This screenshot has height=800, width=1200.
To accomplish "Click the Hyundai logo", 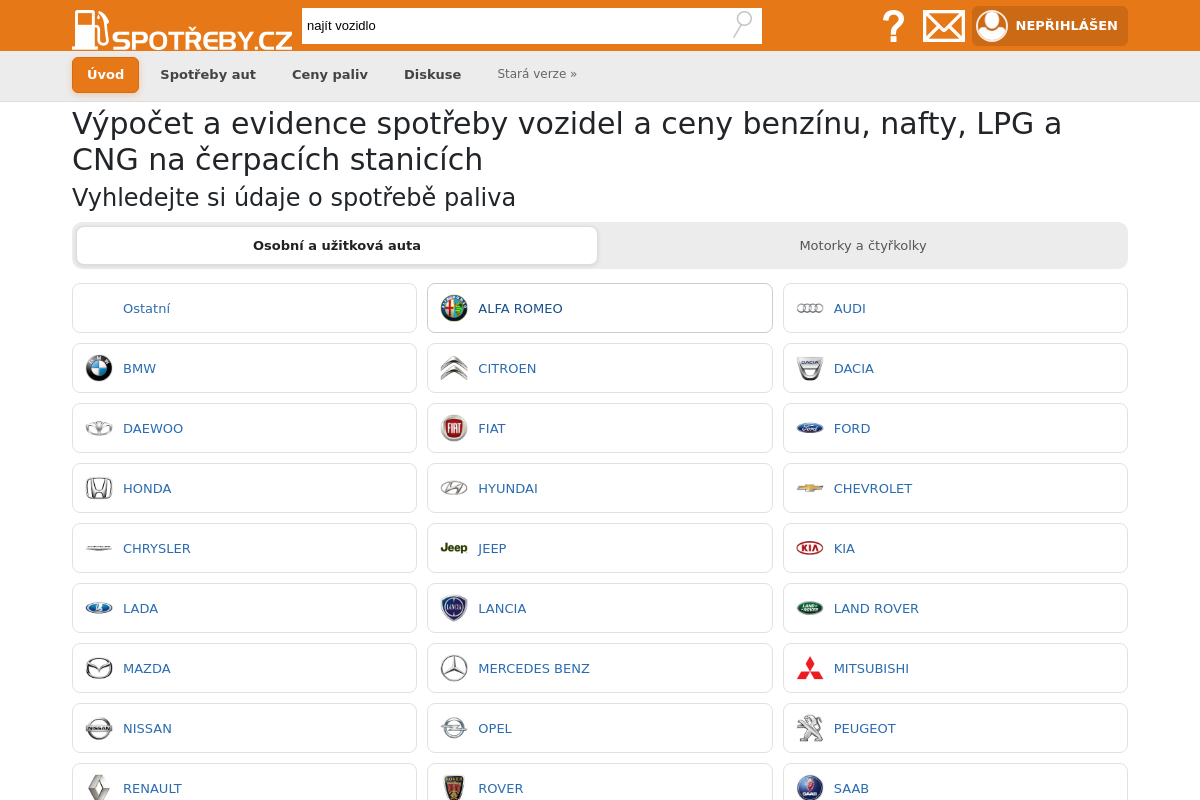I will [x=454, y=488].
